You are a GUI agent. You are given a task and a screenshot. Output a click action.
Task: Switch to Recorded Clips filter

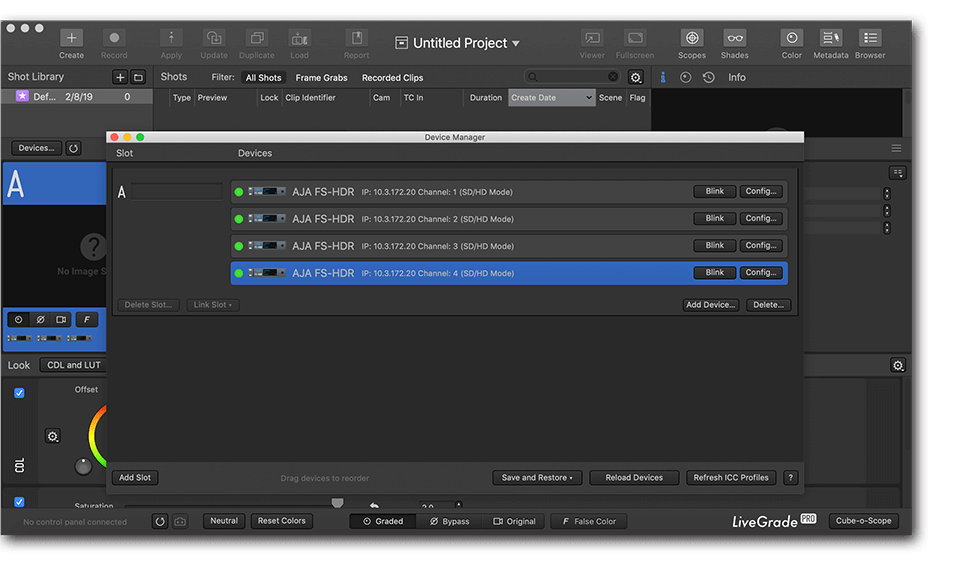click(392, 78)
